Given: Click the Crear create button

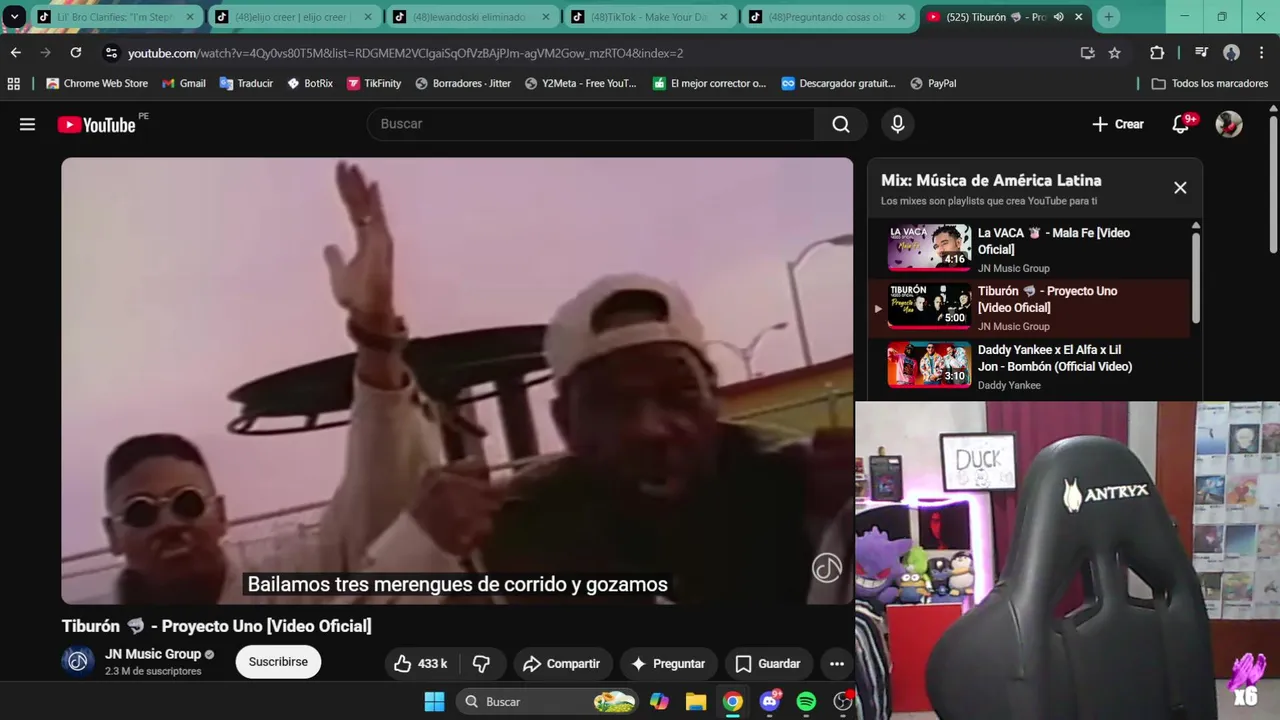Looking at the screenshot, I should 1118,124.
